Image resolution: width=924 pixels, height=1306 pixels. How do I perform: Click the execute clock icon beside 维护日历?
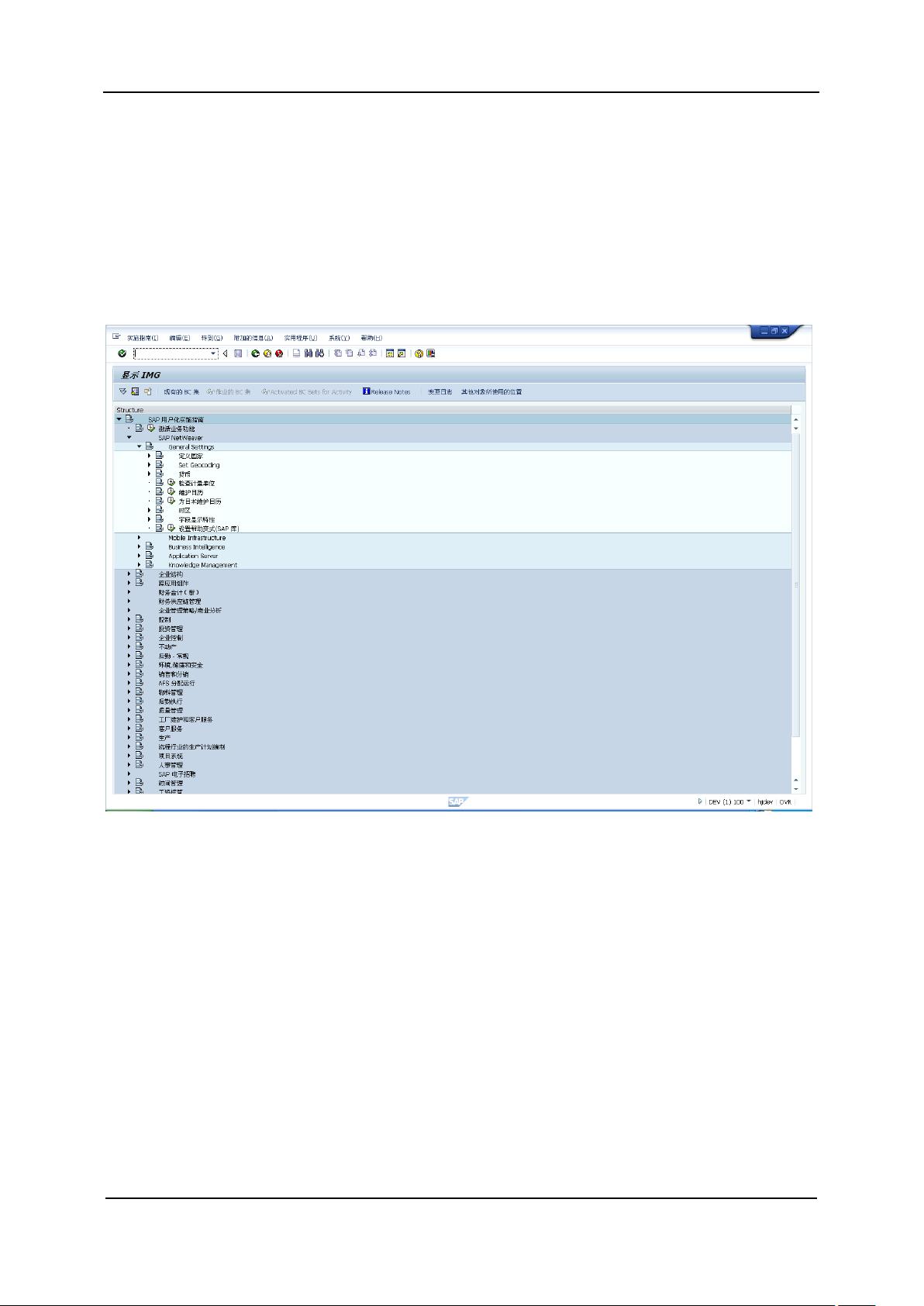[x=171, y=492]
